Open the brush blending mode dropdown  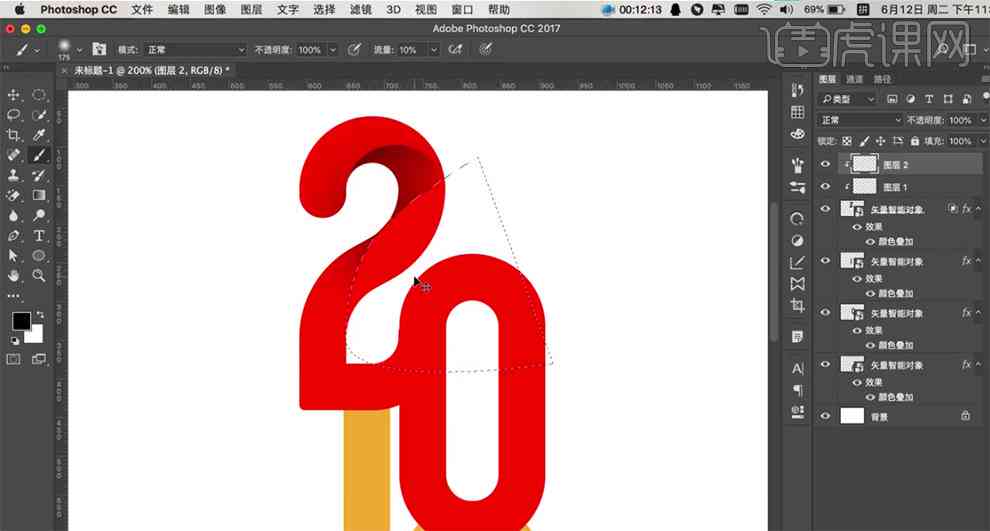[194, 49]
